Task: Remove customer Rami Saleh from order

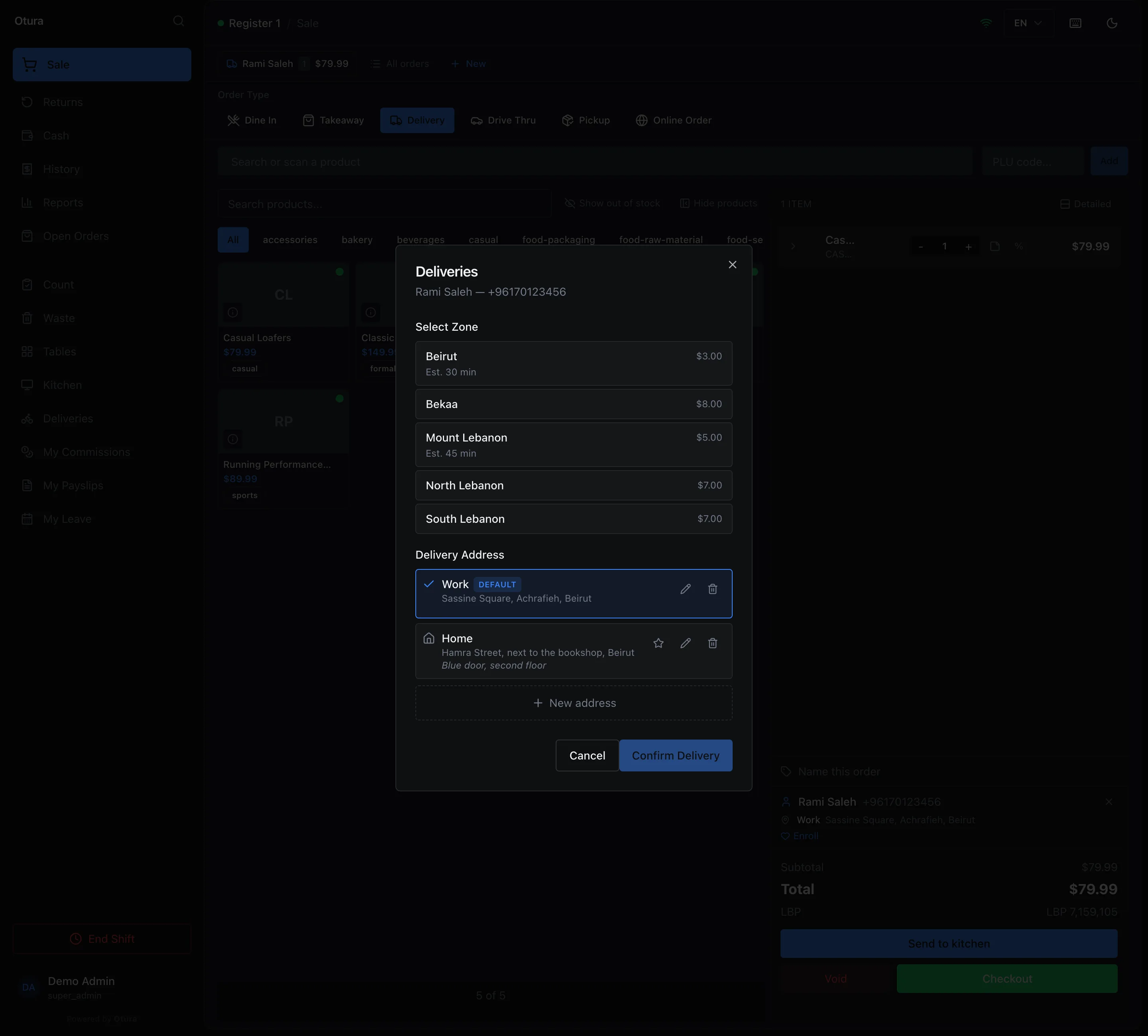Action: point(1109,801)
